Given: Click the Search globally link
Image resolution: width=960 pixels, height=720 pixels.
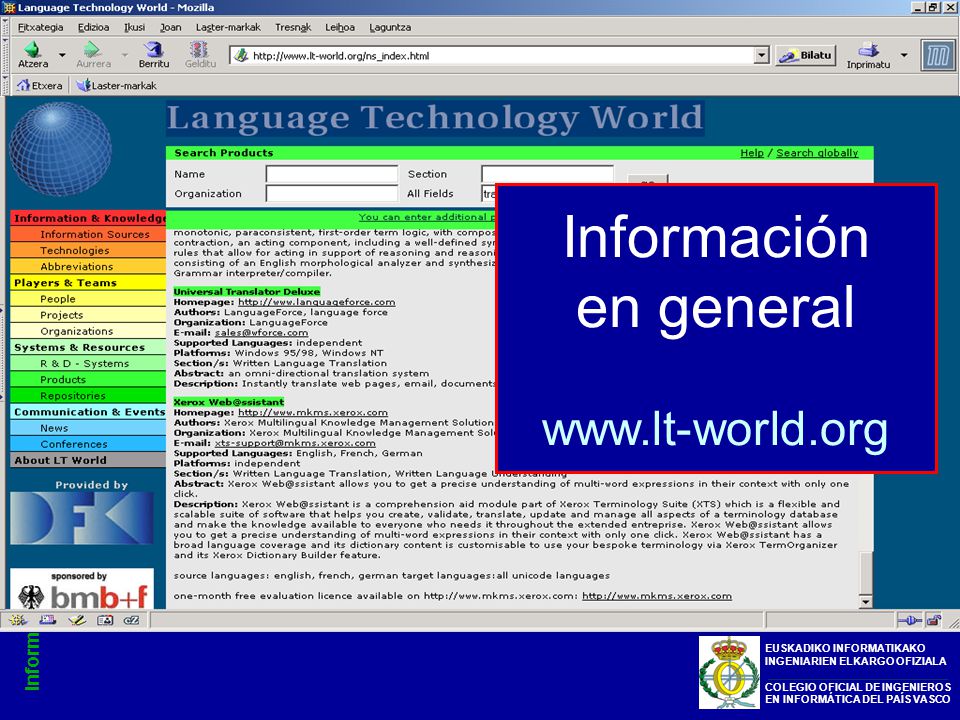Looking at the screenshot, I should pyautogui.click(x=817, y=153).
